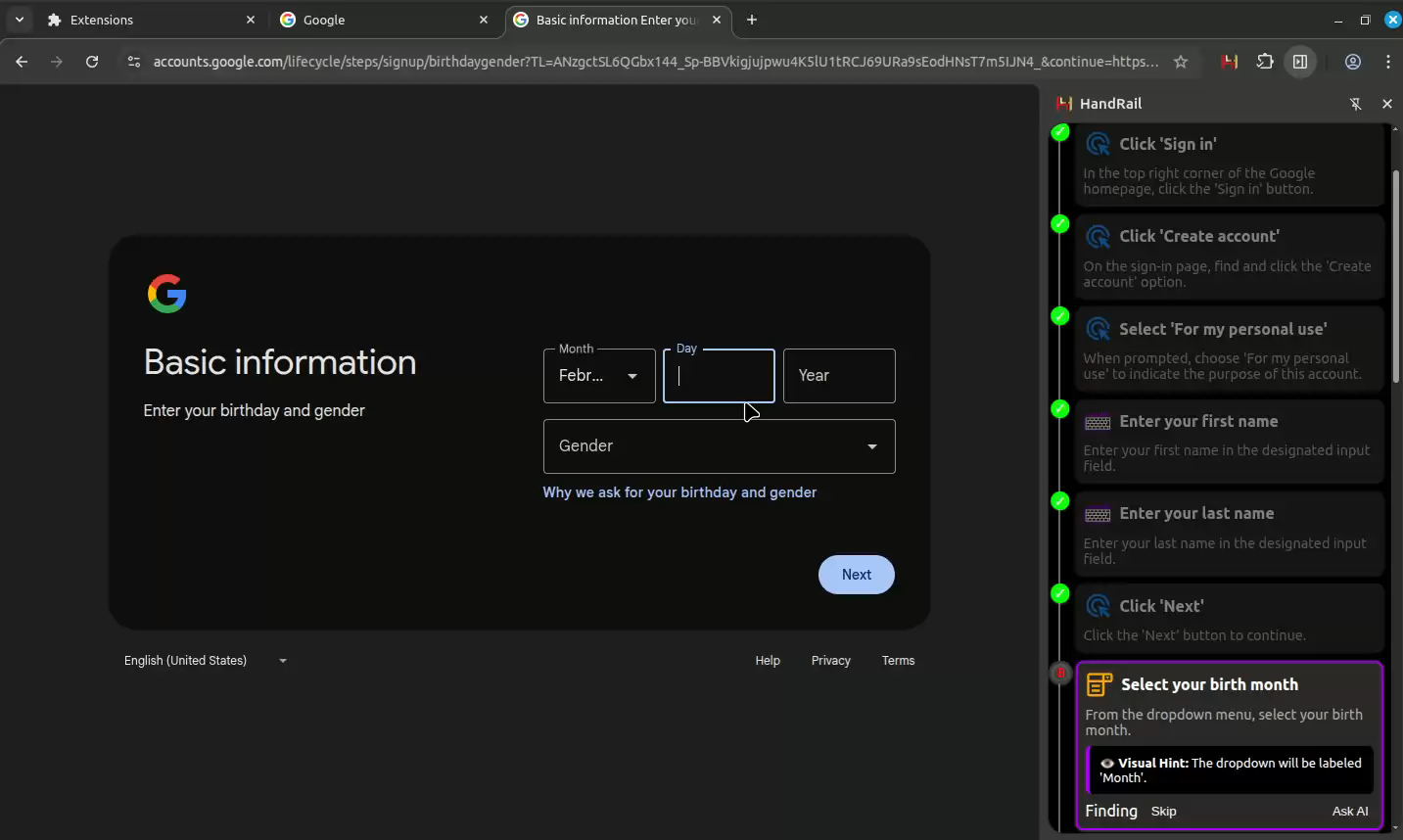Skip the current HandRail step
The height and width of the screenshot is (840, 1403).
point(1164,812)
